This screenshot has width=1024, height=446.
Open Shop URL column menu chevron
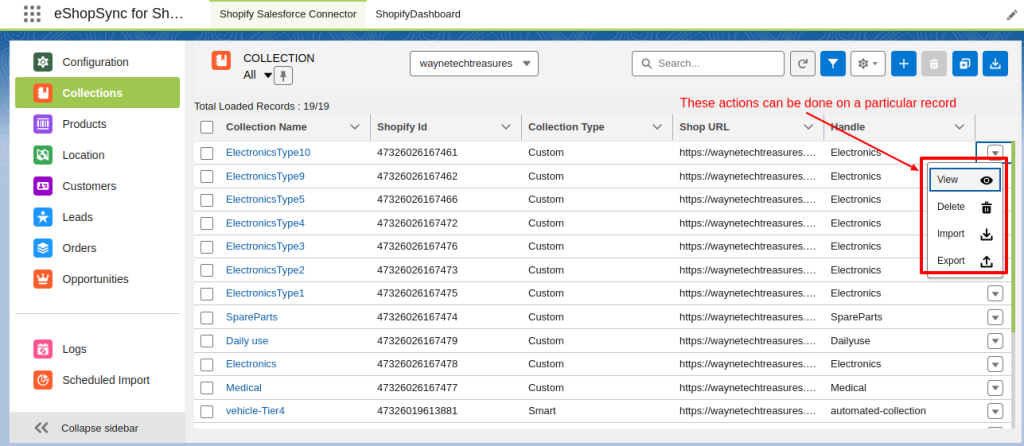pos(808,127)
